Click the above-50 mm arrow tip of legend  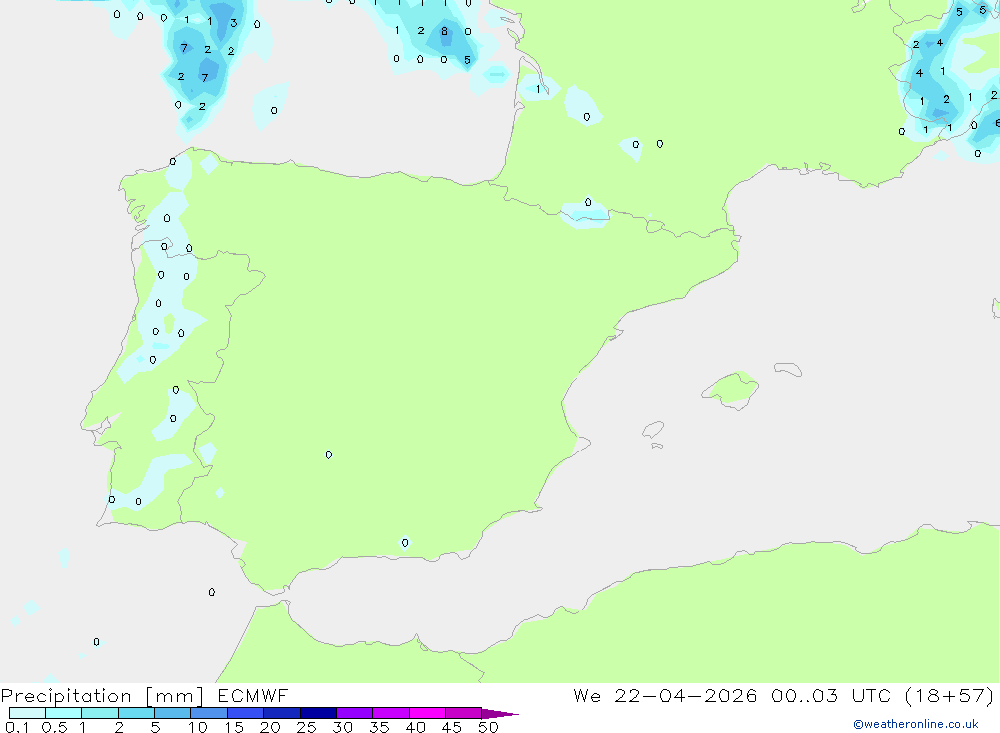[500, 714]
